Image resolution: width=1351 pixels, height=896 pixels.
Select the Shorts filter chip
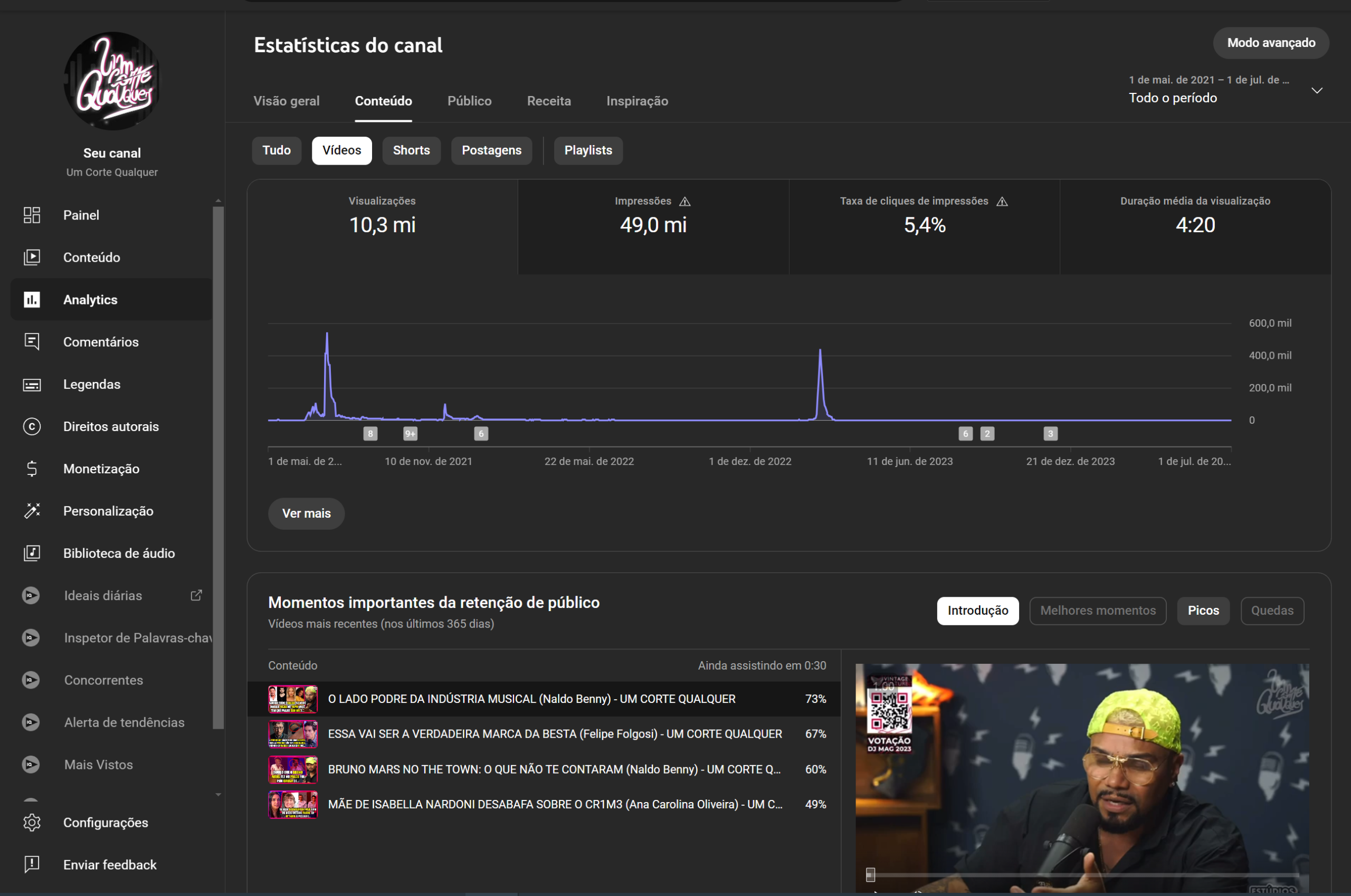click(x=411, y=150)
